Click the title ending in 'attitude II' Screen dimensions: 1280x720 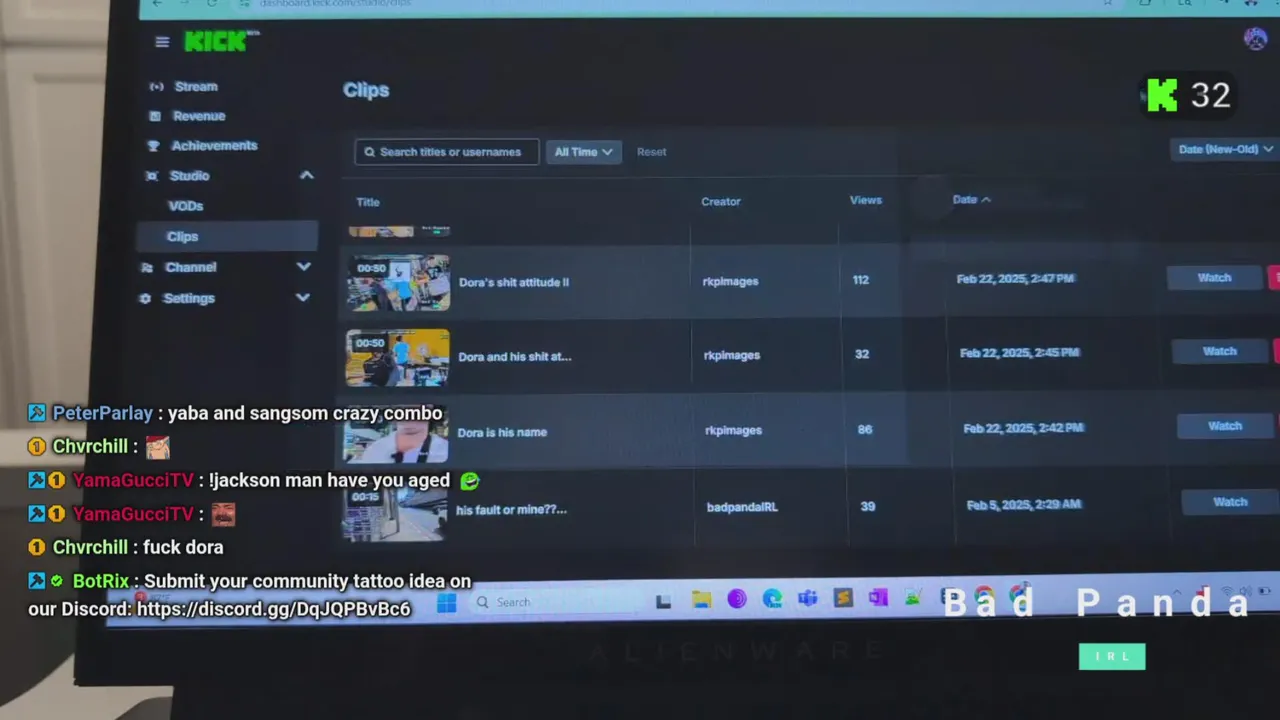click(x=514, y=282)
